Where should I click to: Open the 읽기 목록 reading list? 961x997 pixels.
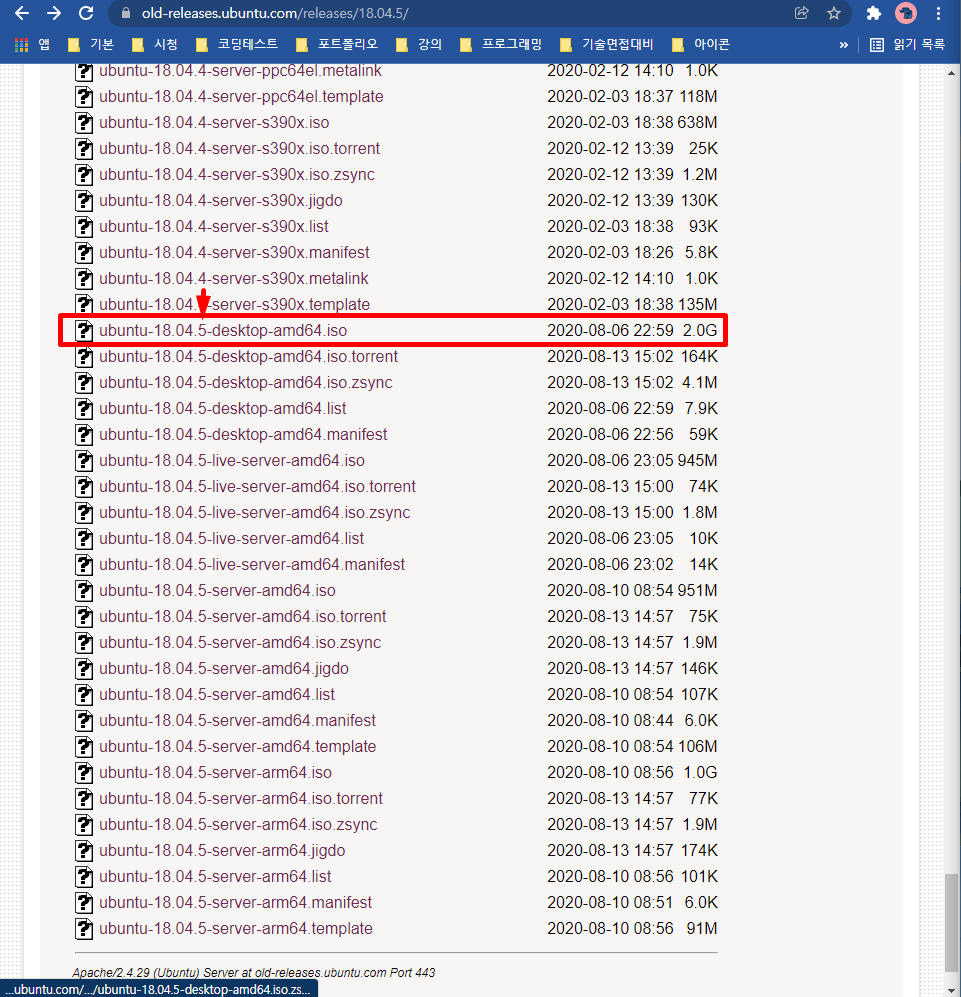(908, 45)
